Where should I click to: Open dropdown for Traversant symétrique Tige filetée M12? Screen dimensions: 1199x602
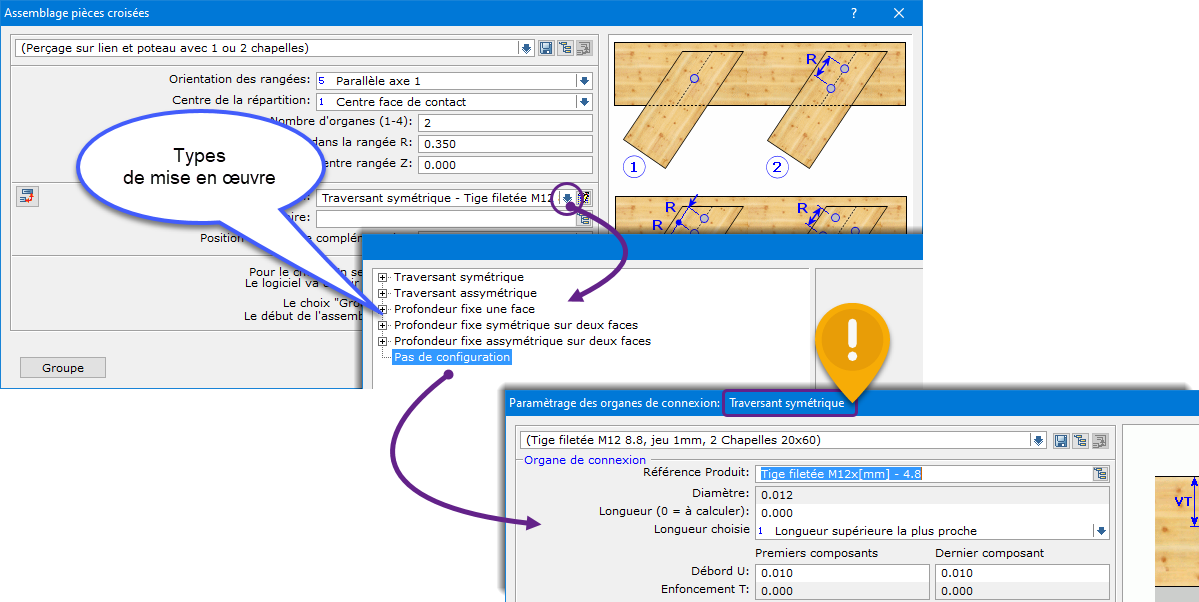click(x=567, y=198)
